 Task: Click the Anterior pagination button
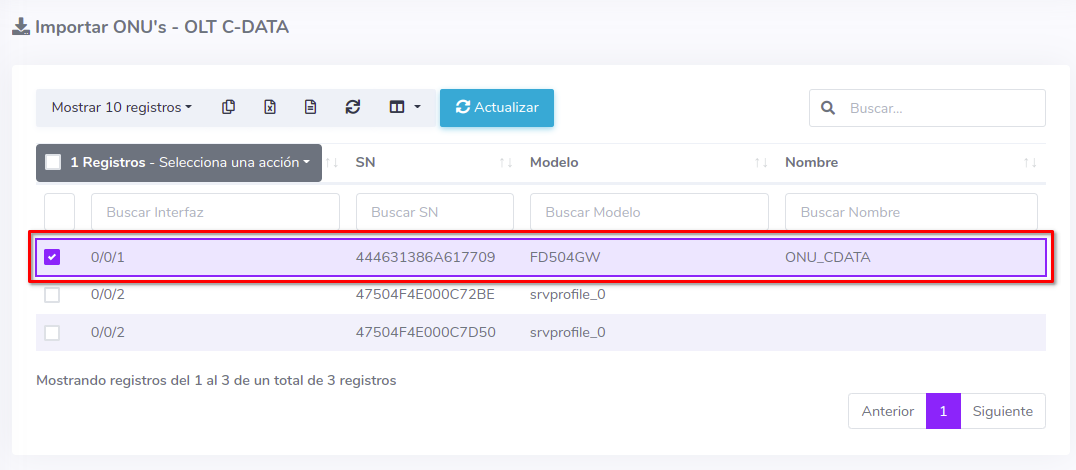[887, 411]
